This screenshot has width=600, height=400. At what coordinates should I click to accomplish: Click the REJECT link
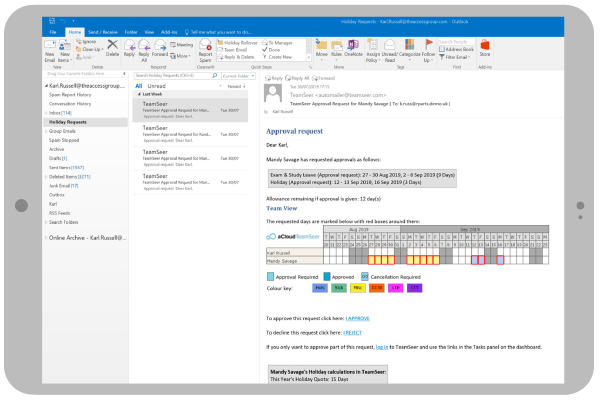point(352,333)
